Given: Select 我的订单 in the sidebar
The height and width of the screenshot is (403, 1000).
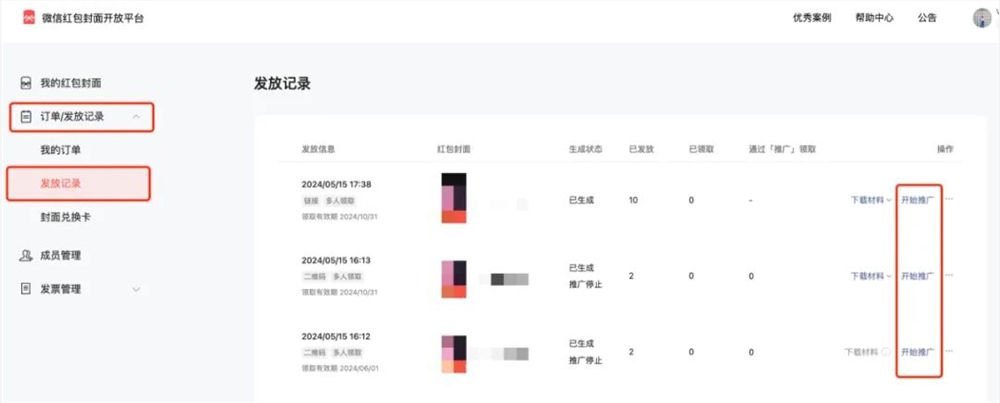Looking at the screenshot, I should click(x=60, y=150).
